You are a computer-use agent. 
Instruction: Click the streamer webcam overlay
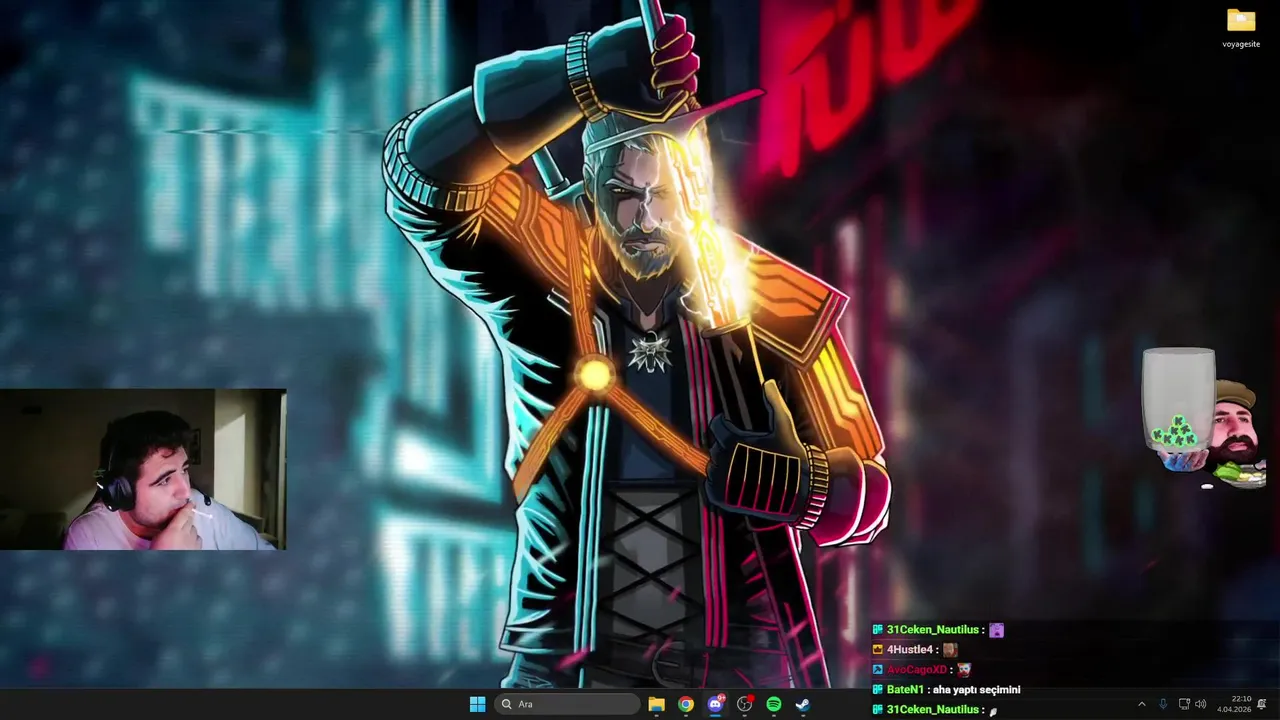(143, 469)
